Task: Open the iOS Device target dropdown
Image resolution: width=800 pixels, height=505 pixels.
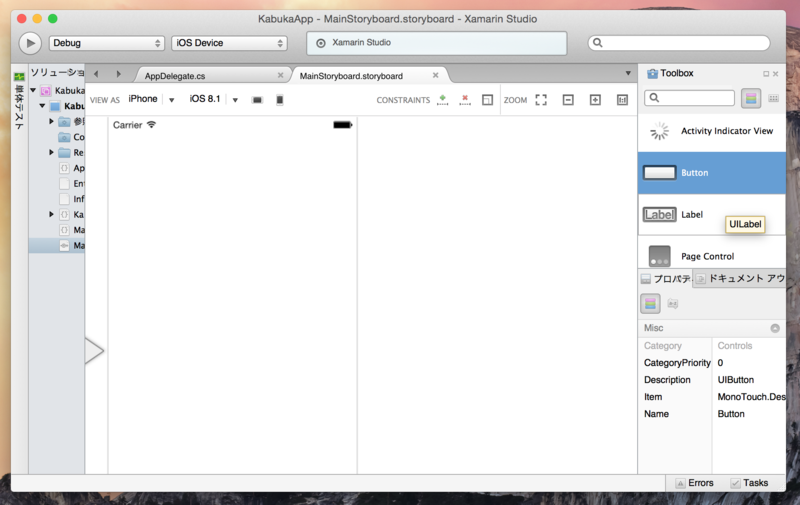Action: tap(229, 43)
